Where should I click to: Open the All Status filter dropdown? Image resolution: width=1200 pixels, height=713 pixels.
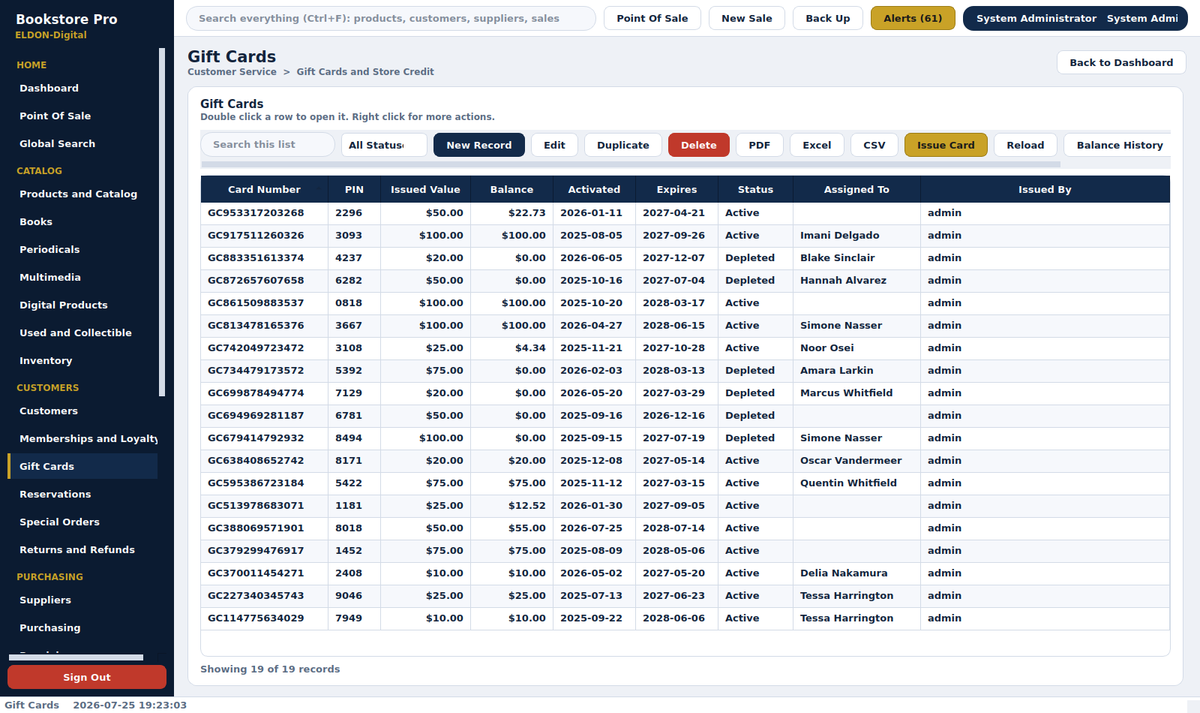pos(384,145)
